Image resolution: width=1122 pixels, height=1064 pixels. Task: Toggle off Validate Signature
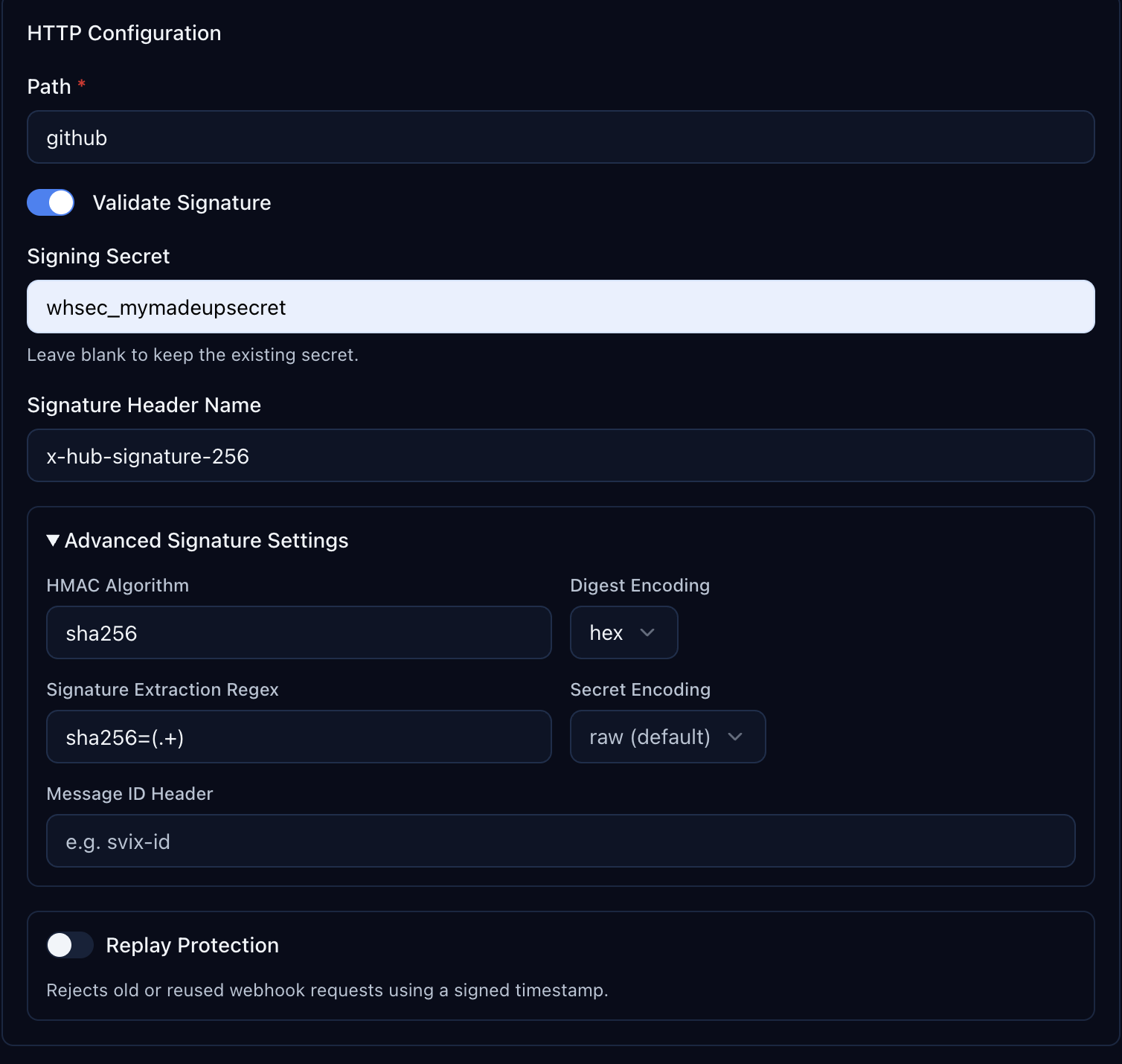(50, 202)
